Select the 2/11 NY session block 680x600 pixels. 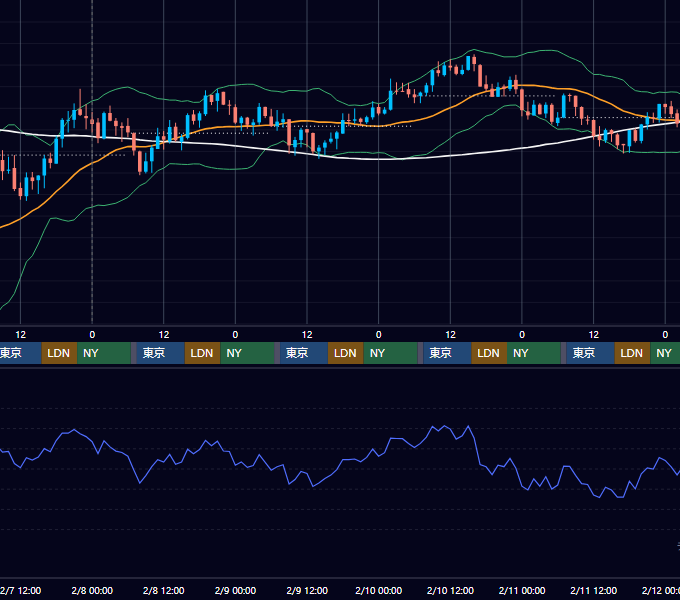point(665,353)
